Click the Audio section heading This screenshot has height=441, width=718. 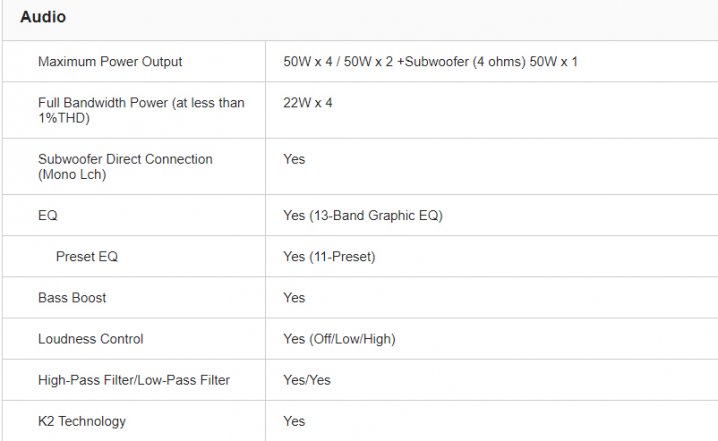[x=43, y=17]
